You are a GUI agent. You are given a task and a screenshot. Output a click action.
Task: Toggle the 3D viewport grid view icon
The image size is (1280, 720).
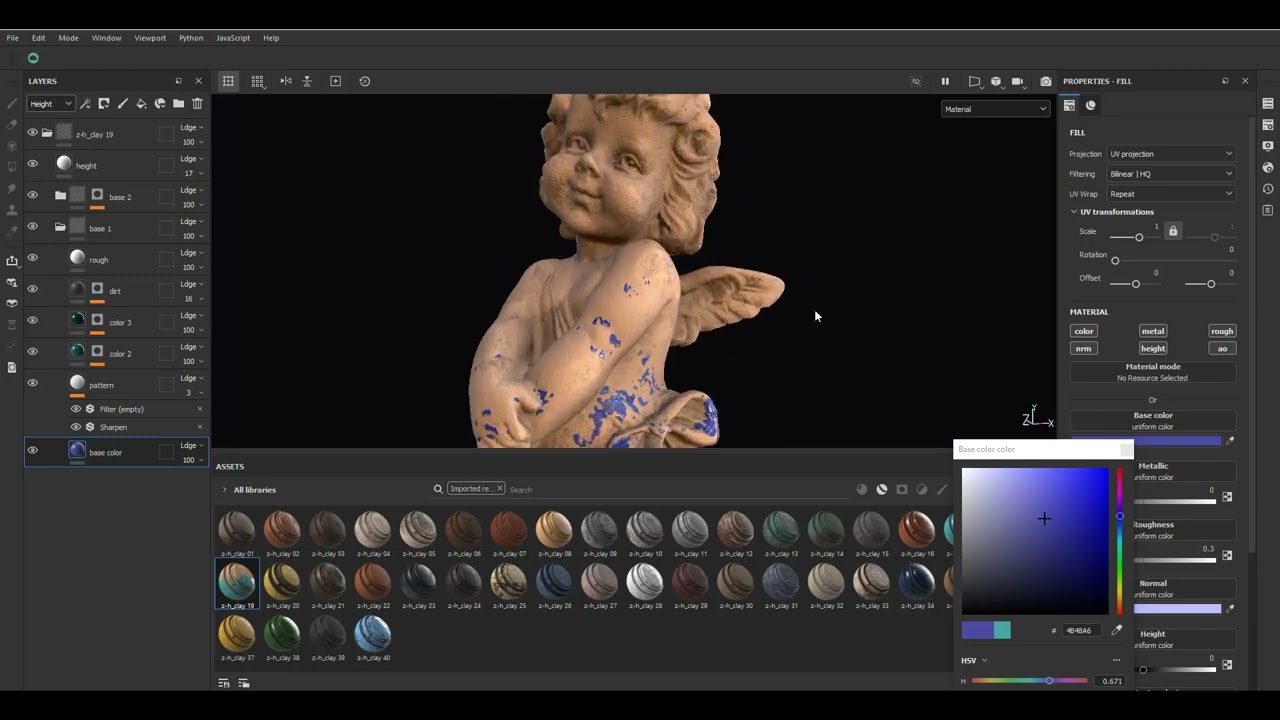(x=257, y=81)
